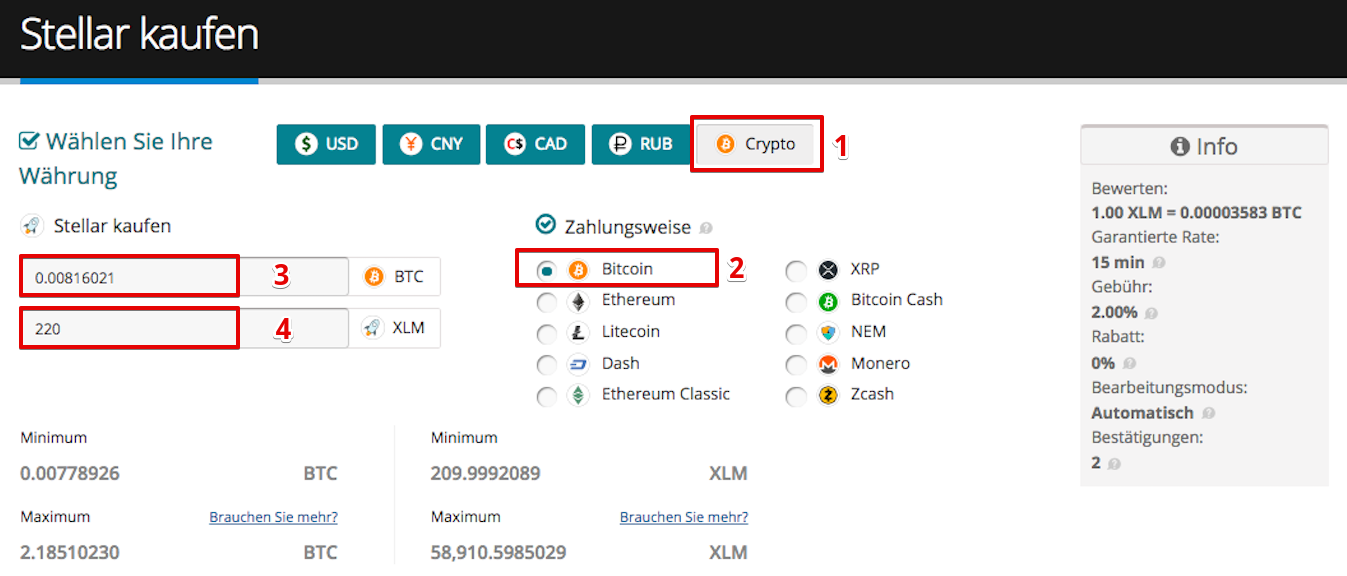The image size is (1347, 576).
Task: Click the Zcash logo in the payment list
Action: [x=827, y=395]
